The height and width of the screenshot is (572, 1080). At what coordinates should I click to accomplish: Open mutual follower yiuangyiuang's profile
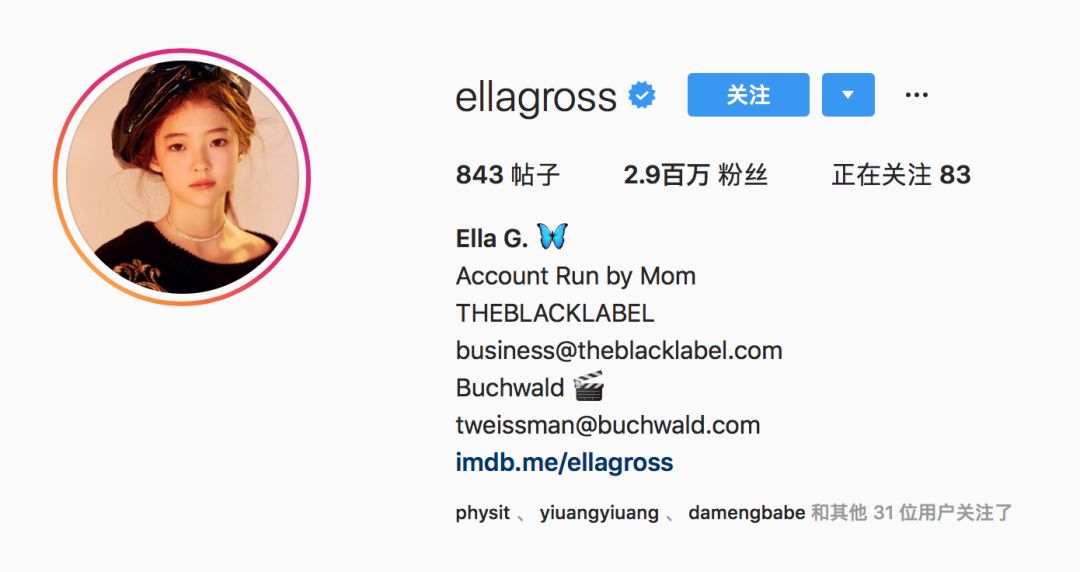coord(599,513)
